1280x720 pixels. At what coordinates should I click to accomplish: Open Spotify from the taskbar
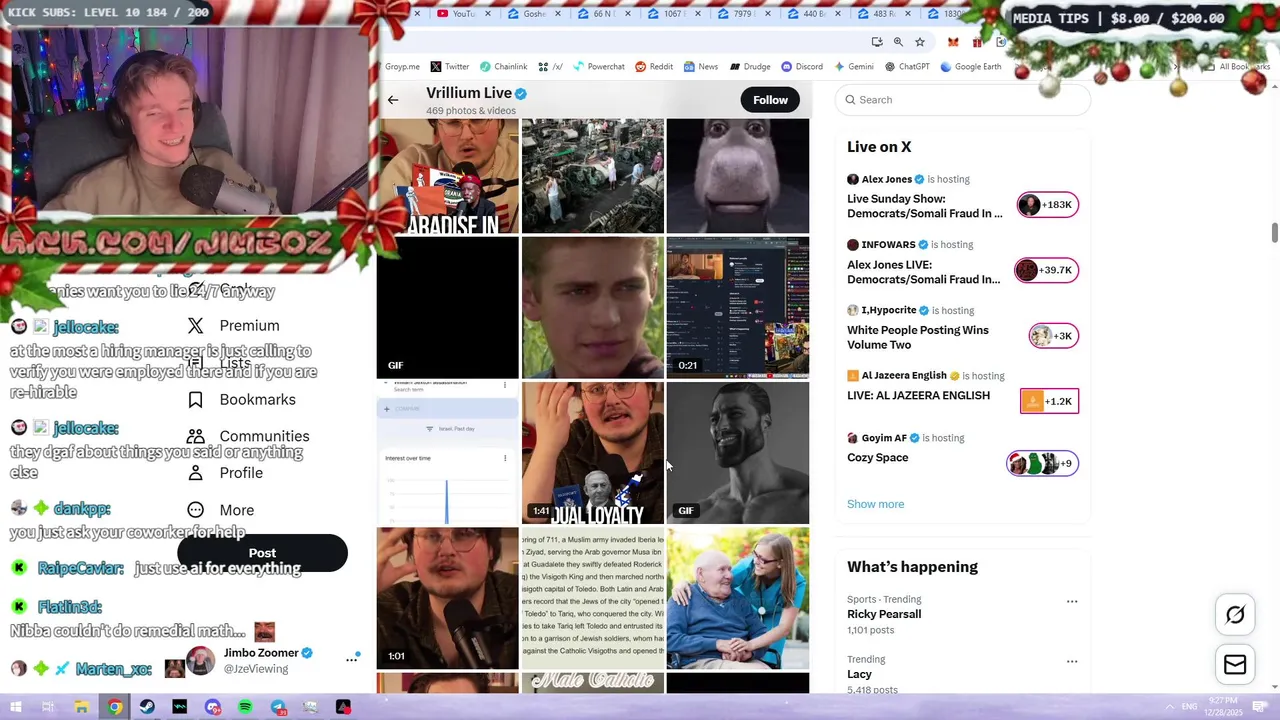[x=245, y=707]
